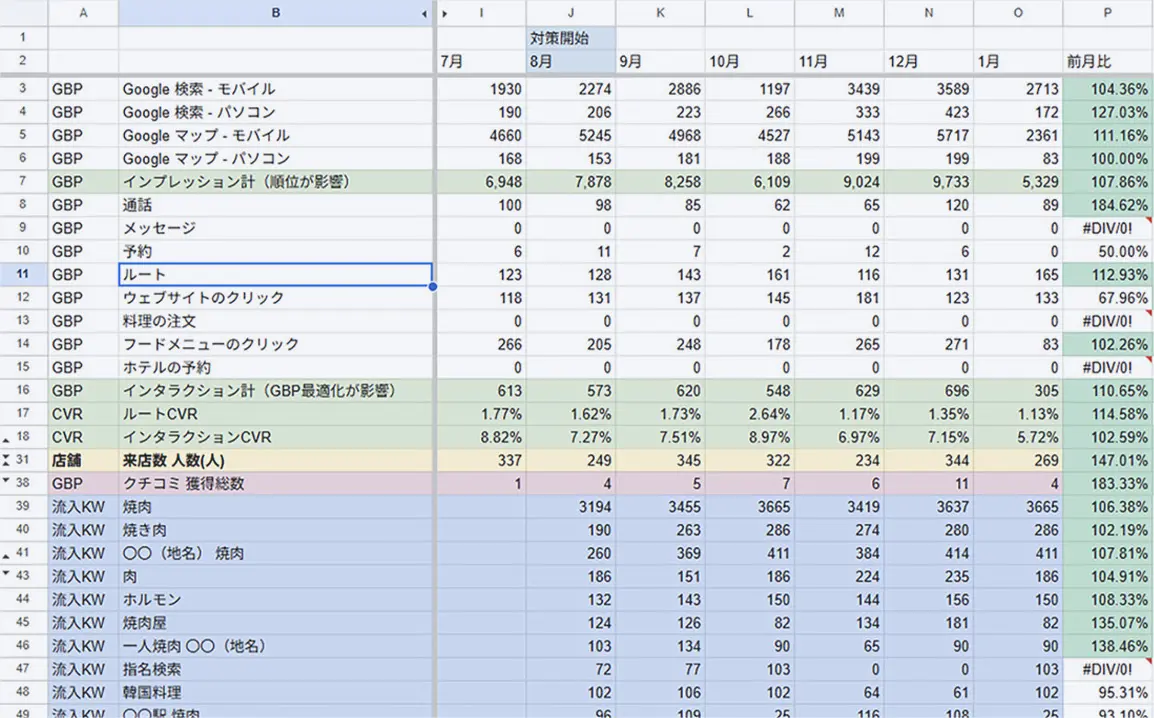The height and width of the screenshot is (718, 1154).
Task: Select the メッセージ cell
Action: (275, 228)
